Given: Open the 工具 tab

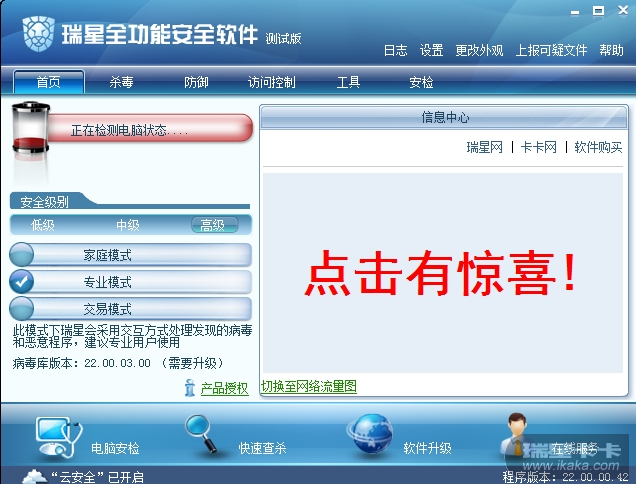Looking at the screenshot, I should 348,82.
